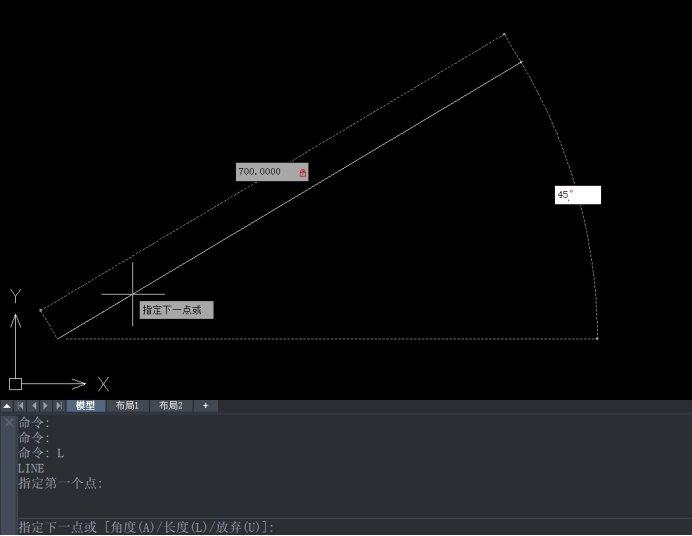Click the next layout tab arrow
Image resolution: width=692 pixels, height=536 pixels.
click(x=45, y=406)
